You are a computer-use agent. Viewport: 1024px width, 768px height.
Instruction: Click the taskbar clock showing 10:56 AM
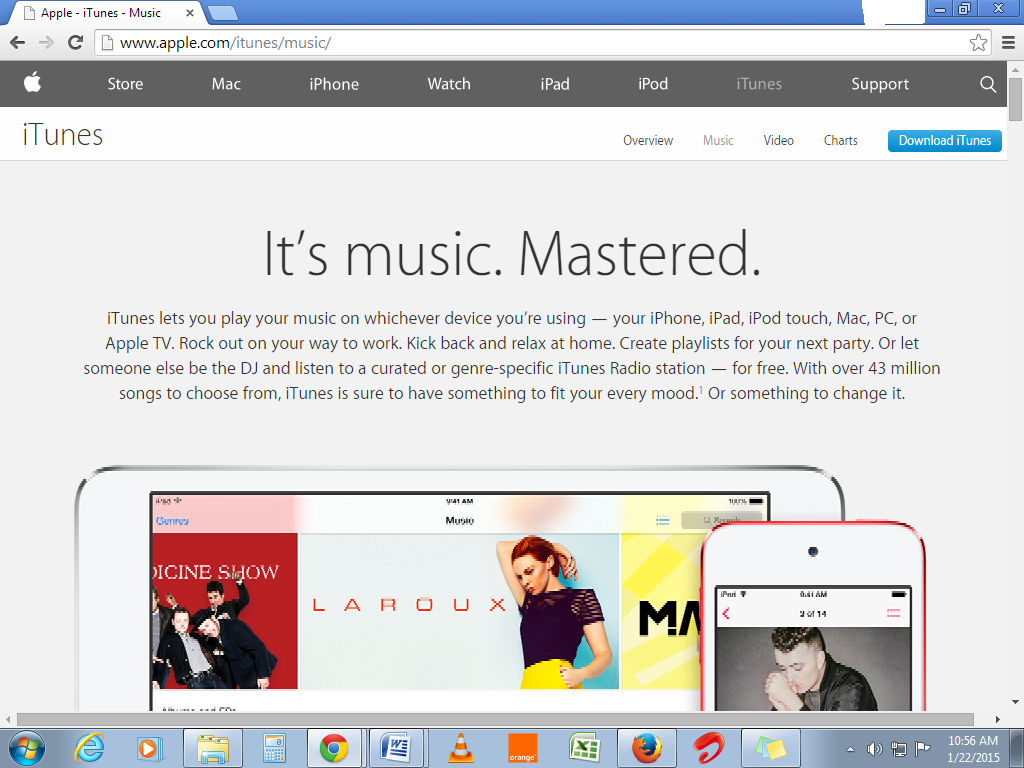[x=973, y=749]
